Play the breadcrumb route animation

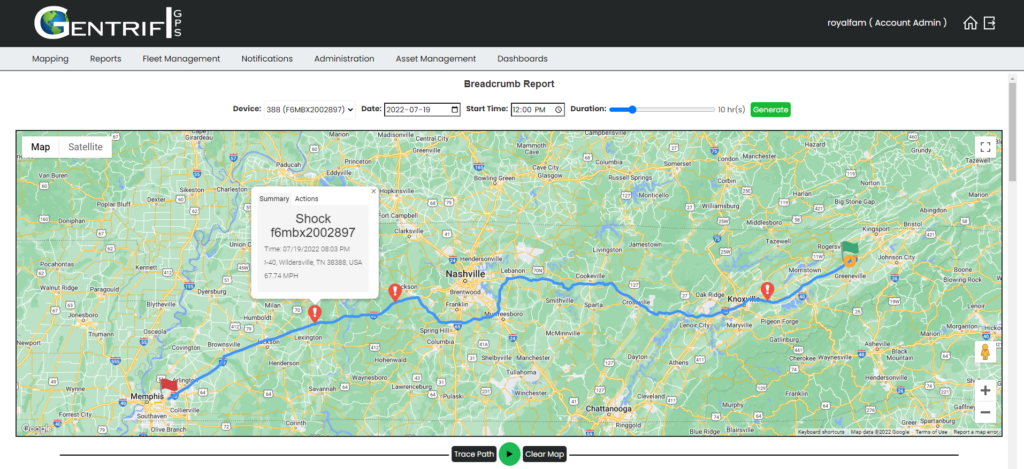[x=509, y=454]
